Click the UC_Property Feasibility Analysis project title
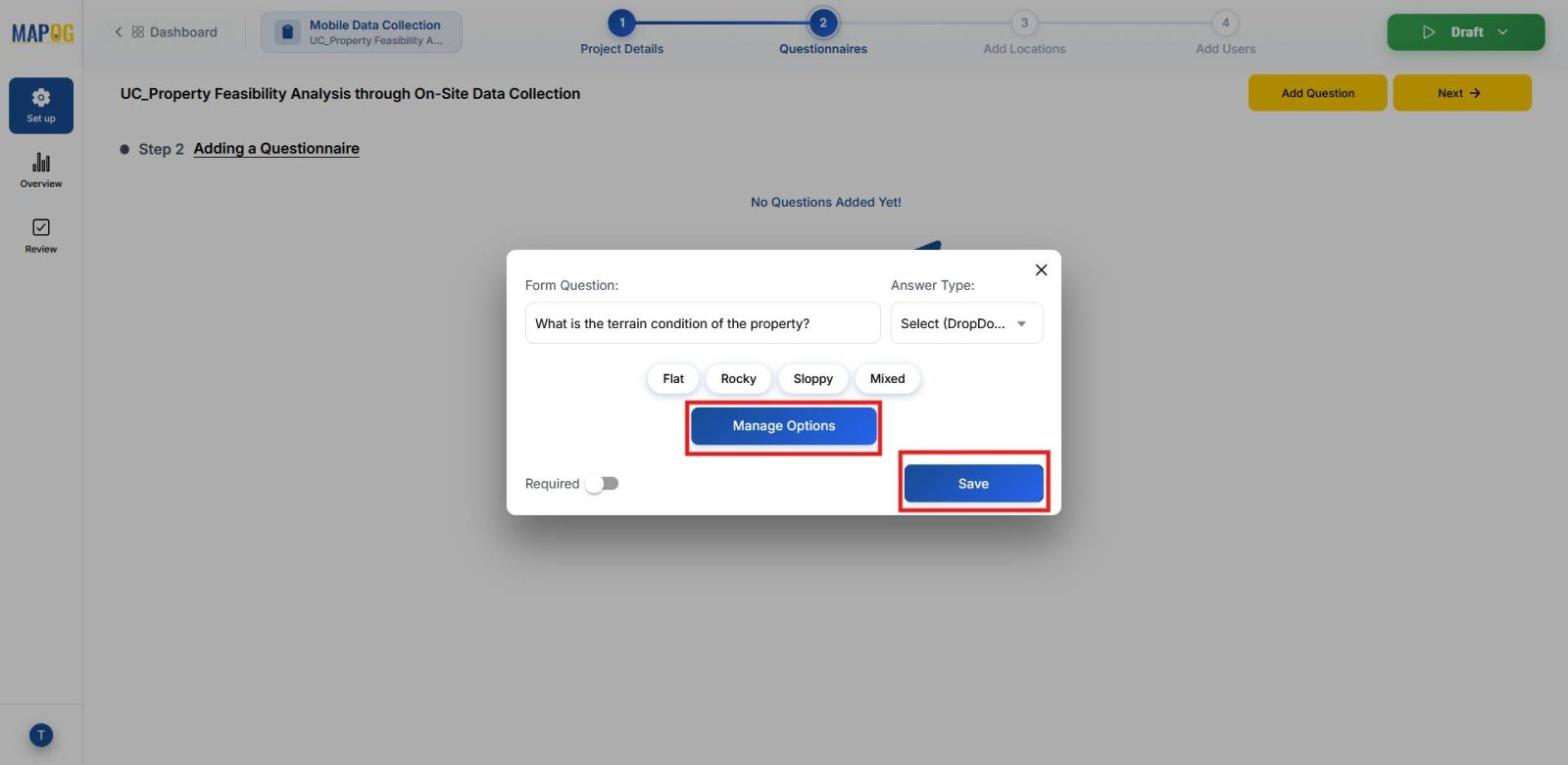Viewport: 1568px width, 765px height. click(x=350, y=94)
